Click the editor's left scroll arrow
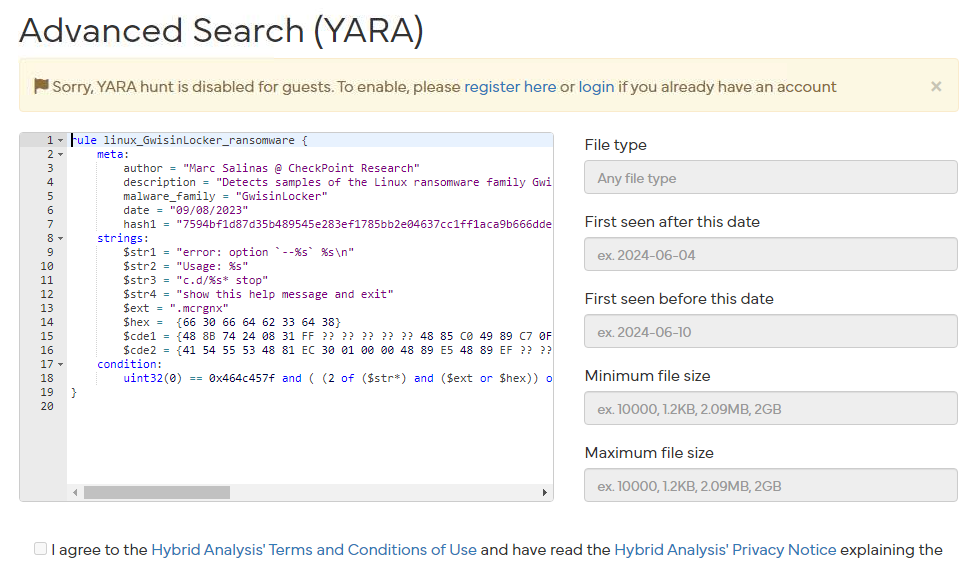The height and width of the screenshot is (562, 980). click(75, 493)
